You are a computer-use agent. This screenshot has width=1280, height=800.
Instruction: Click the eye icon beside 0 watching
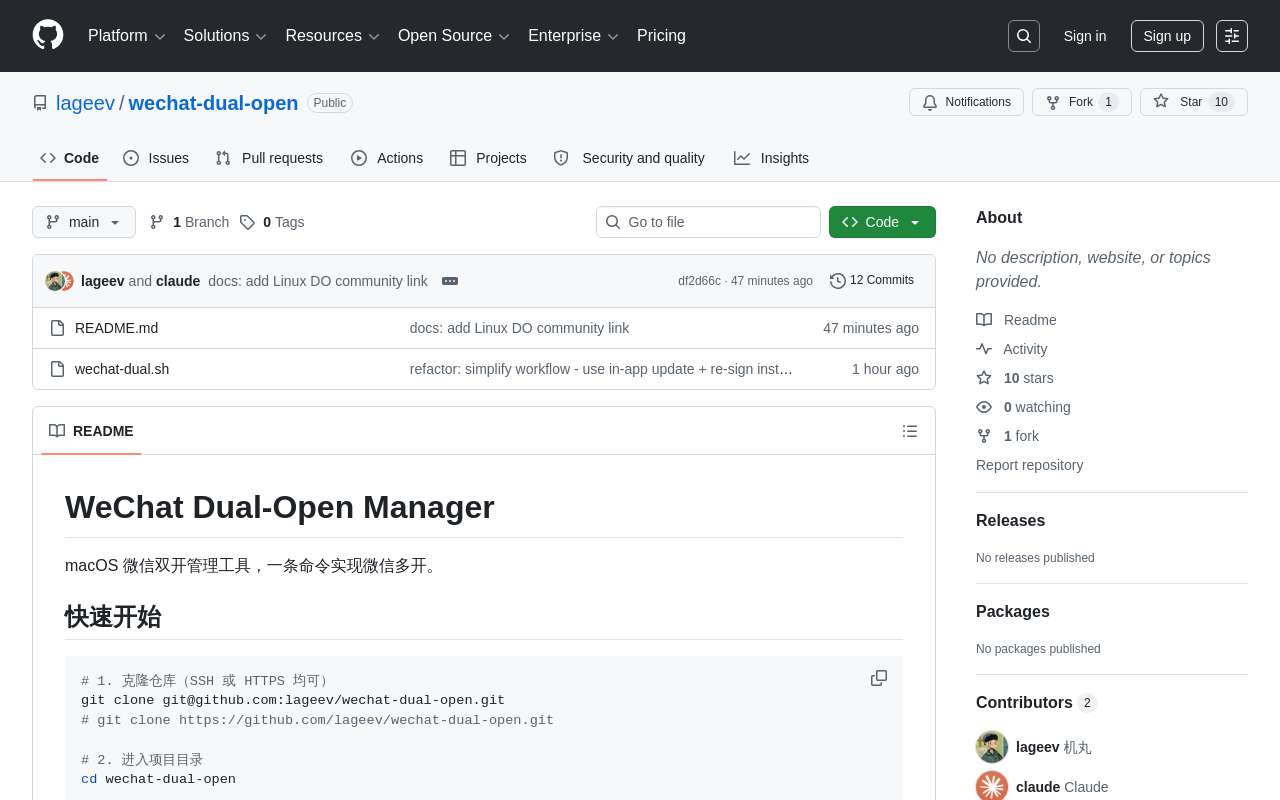[984, 407]
